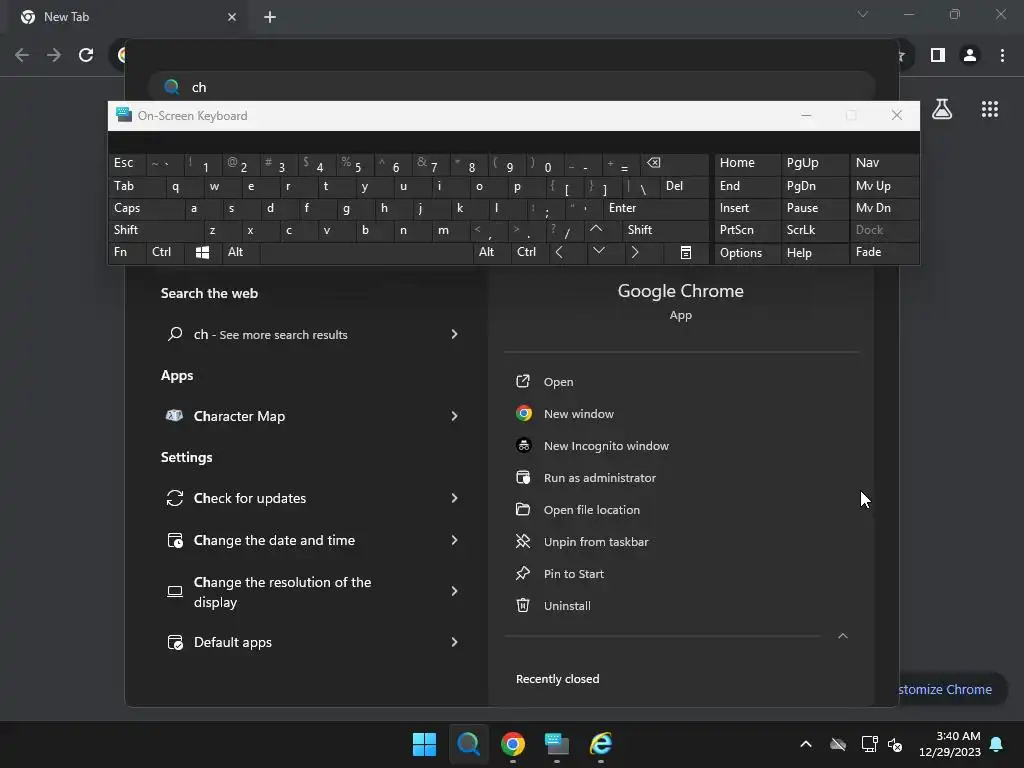Show hidden icons in system tray
Screen dimensions: 1024x768
[x=806, y=744]
